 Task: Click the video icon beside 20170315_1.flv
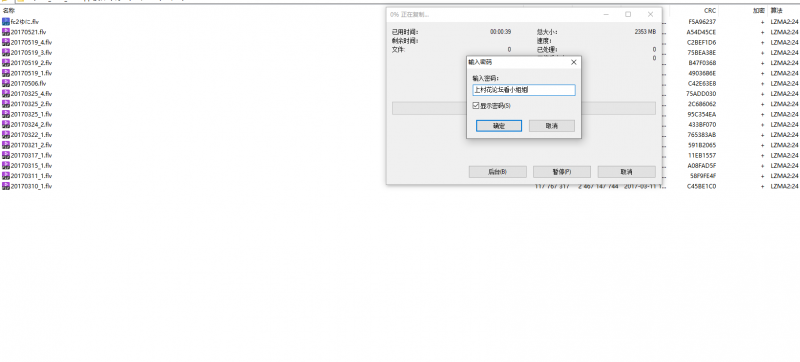[x=6, y=166]
